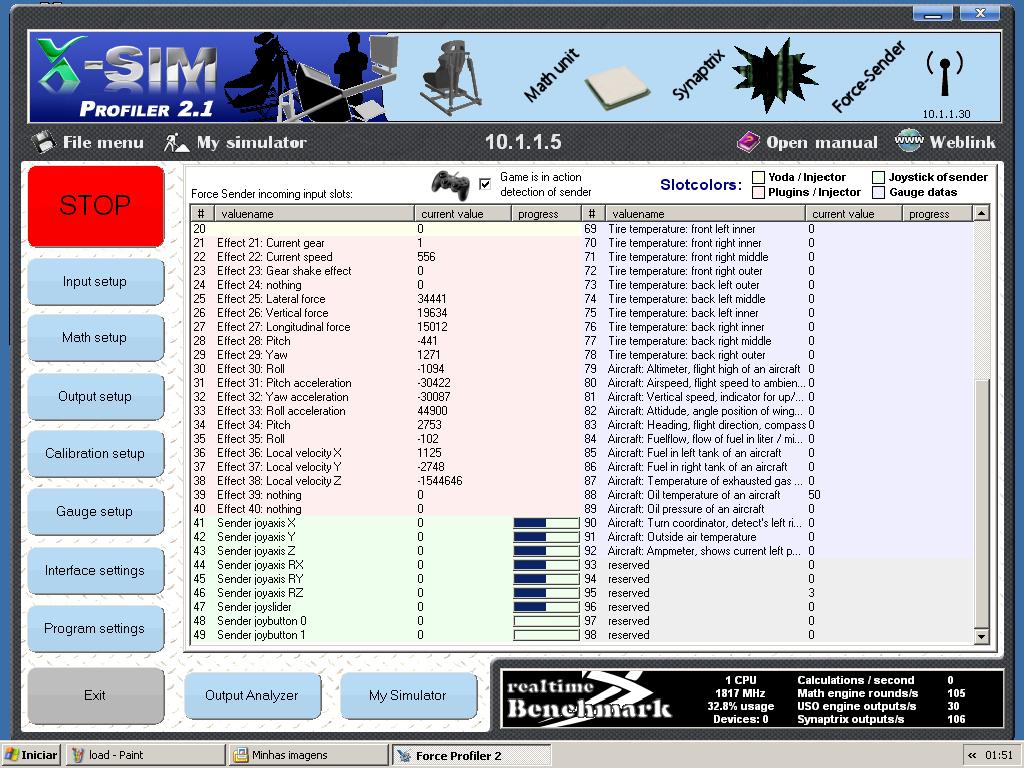Switch to load - Paint taskbar window
Image resolution: width=1024 pixels, height=768 pixels.
[147, 755]
